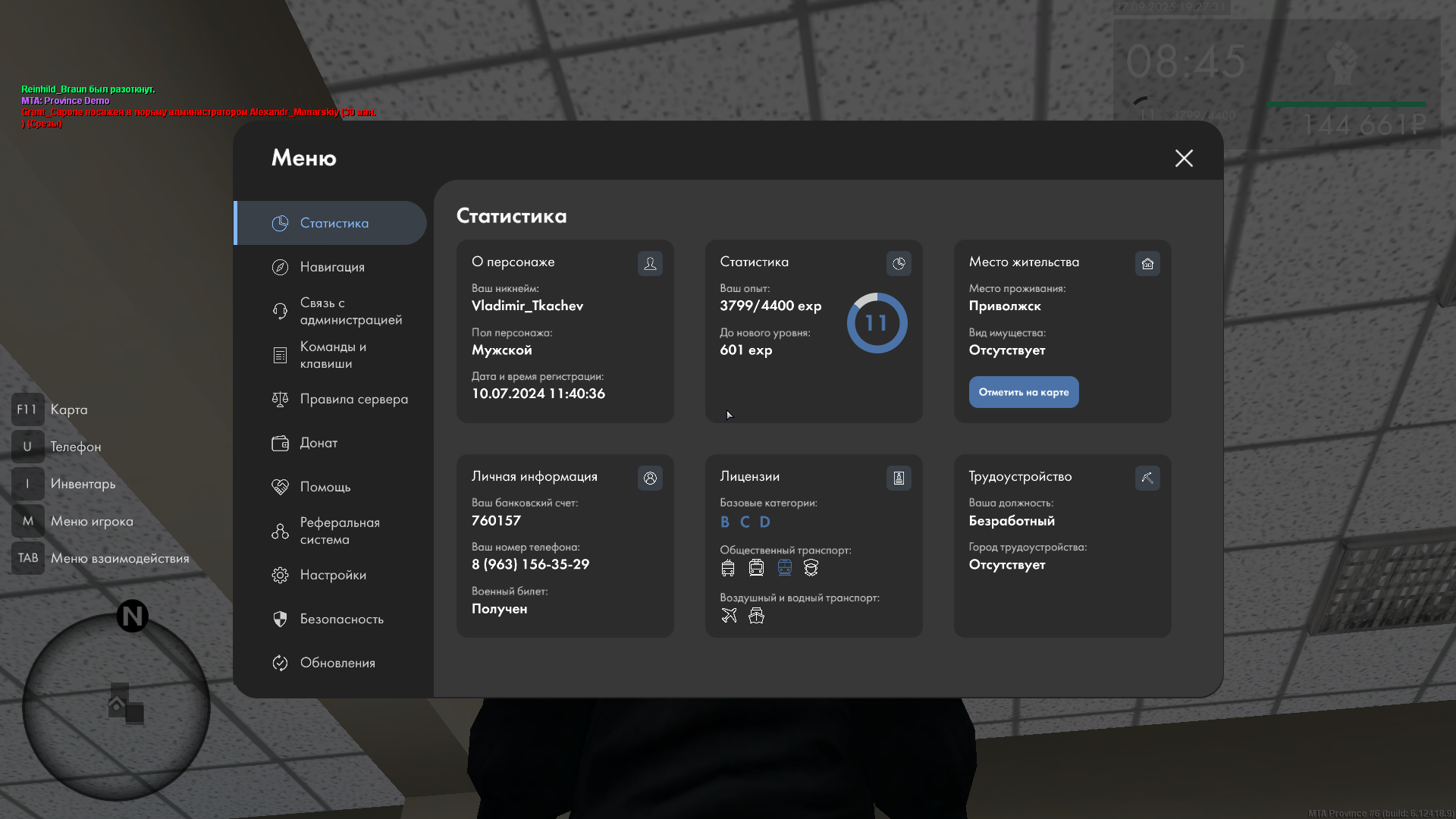This screenshot has height=819, width=1456.
Task: Open the Безопасность sidebar section
Action: [341, 619]
